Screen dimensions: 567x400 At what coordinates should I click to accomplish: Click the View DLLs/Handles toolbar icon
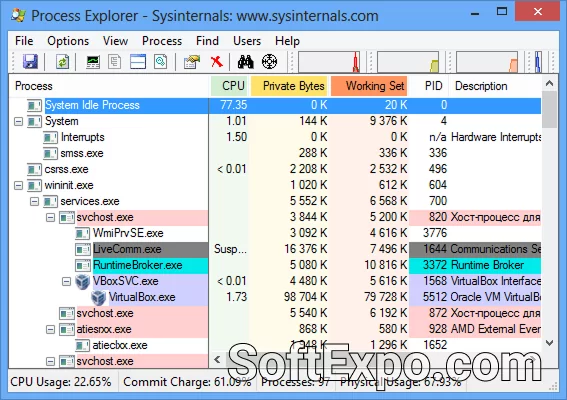[161, 61]
